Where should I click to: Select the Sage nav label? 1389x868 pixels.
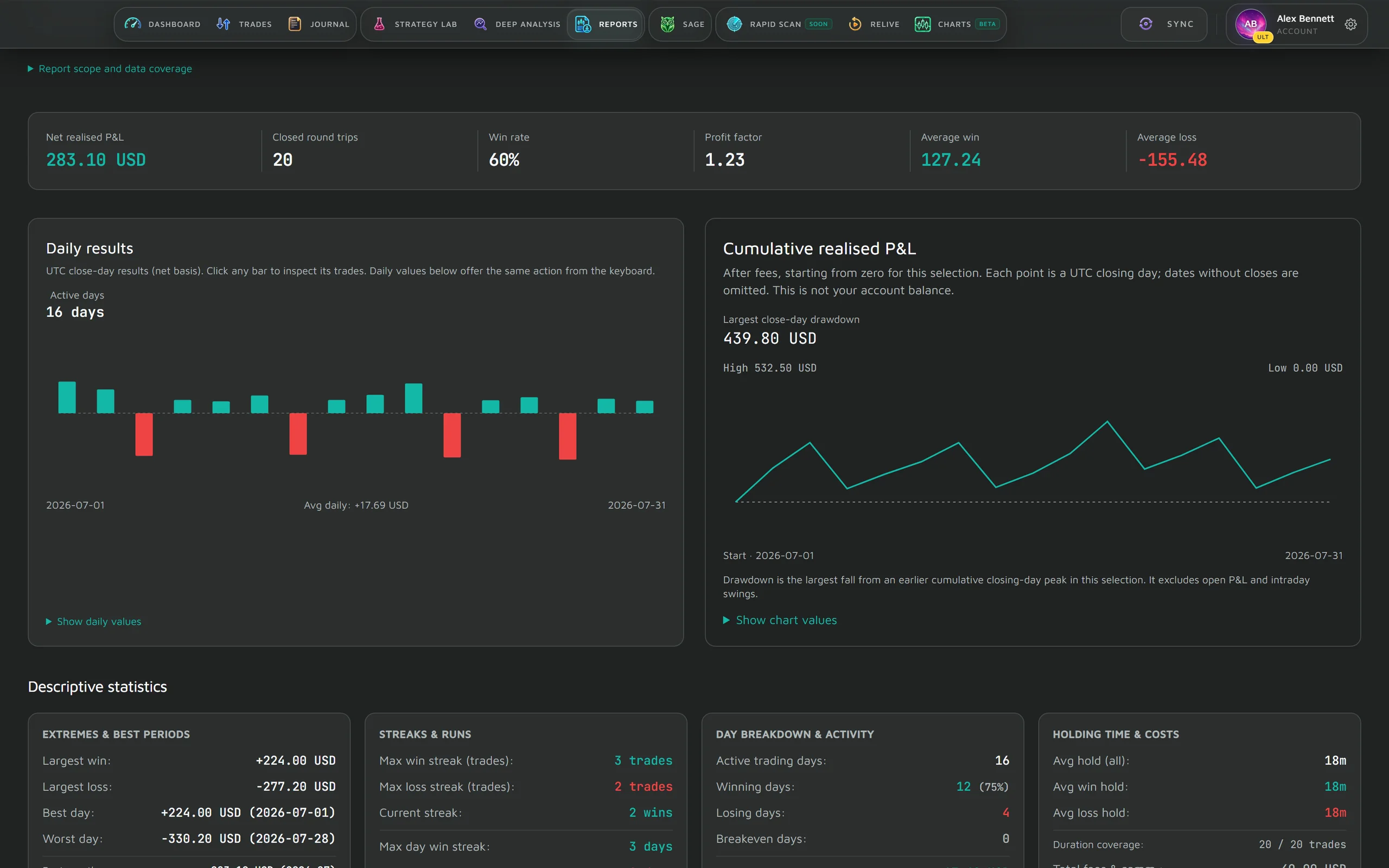pos(693,24)
